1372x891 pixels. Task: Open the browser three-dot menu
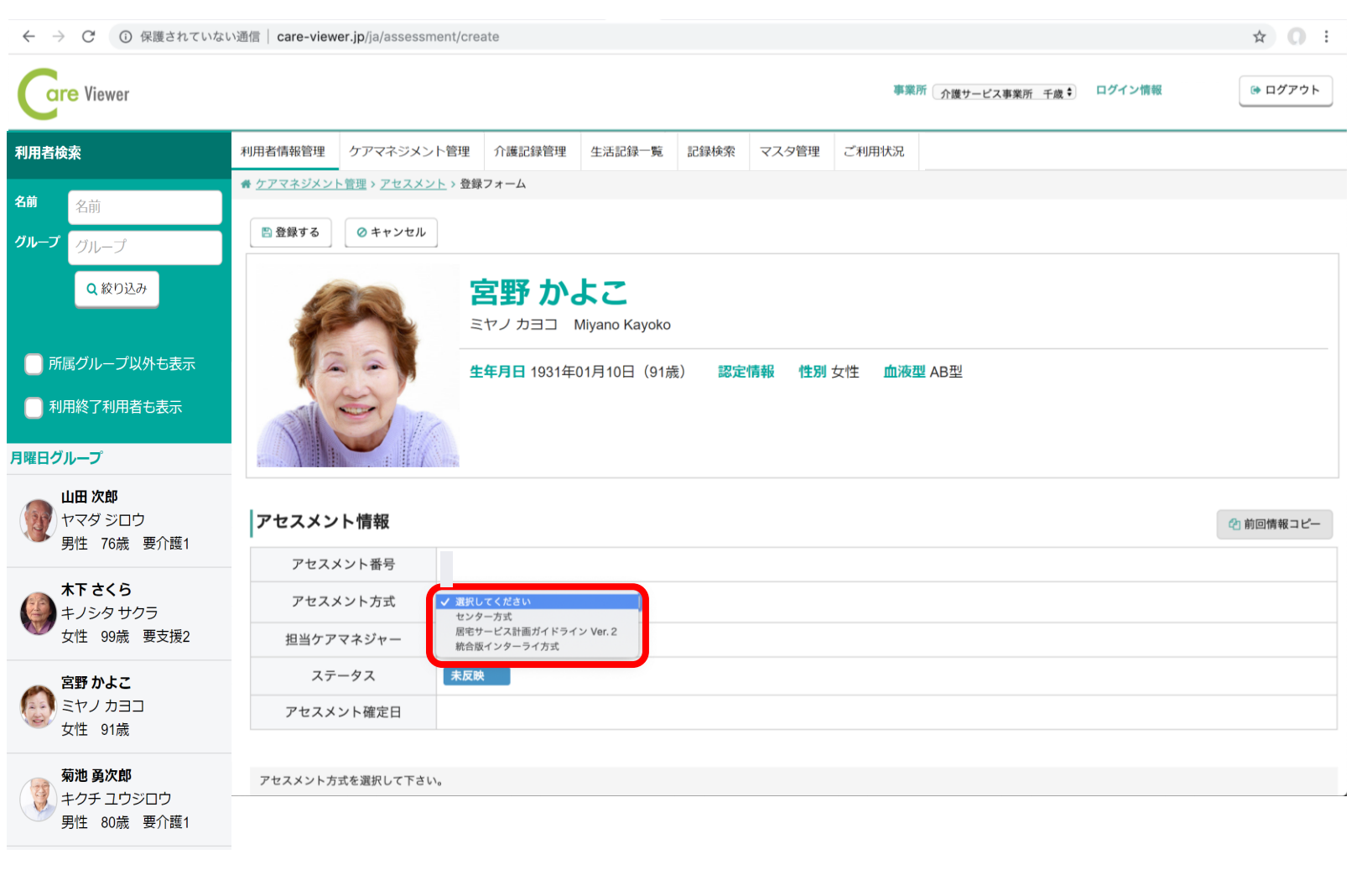click(x=1326, y=36)
